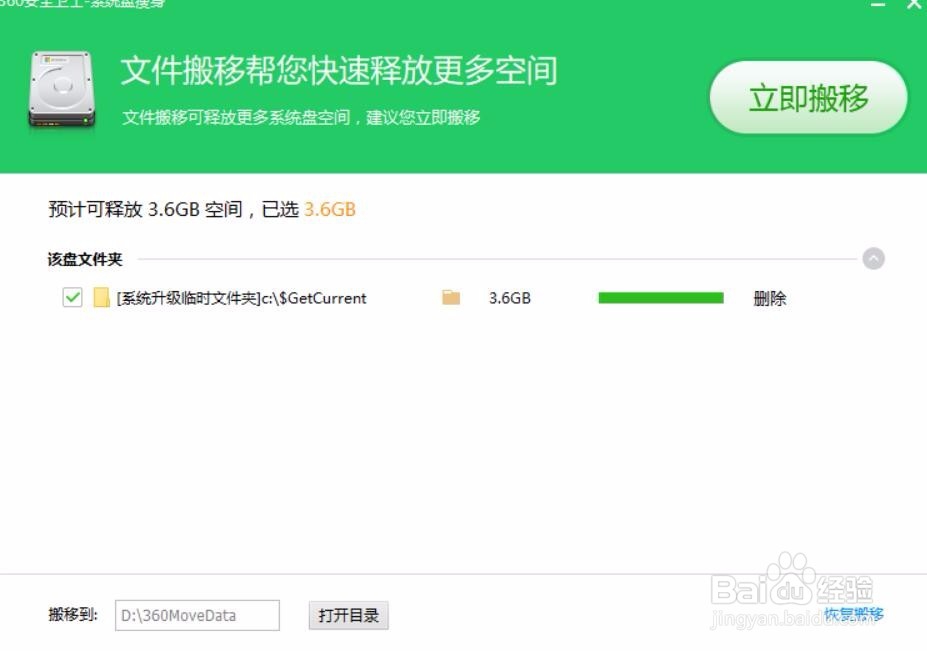Collapse the 该盘文件夹 section
Viewport: 927px width, 651px height.
tap(873, 258)
